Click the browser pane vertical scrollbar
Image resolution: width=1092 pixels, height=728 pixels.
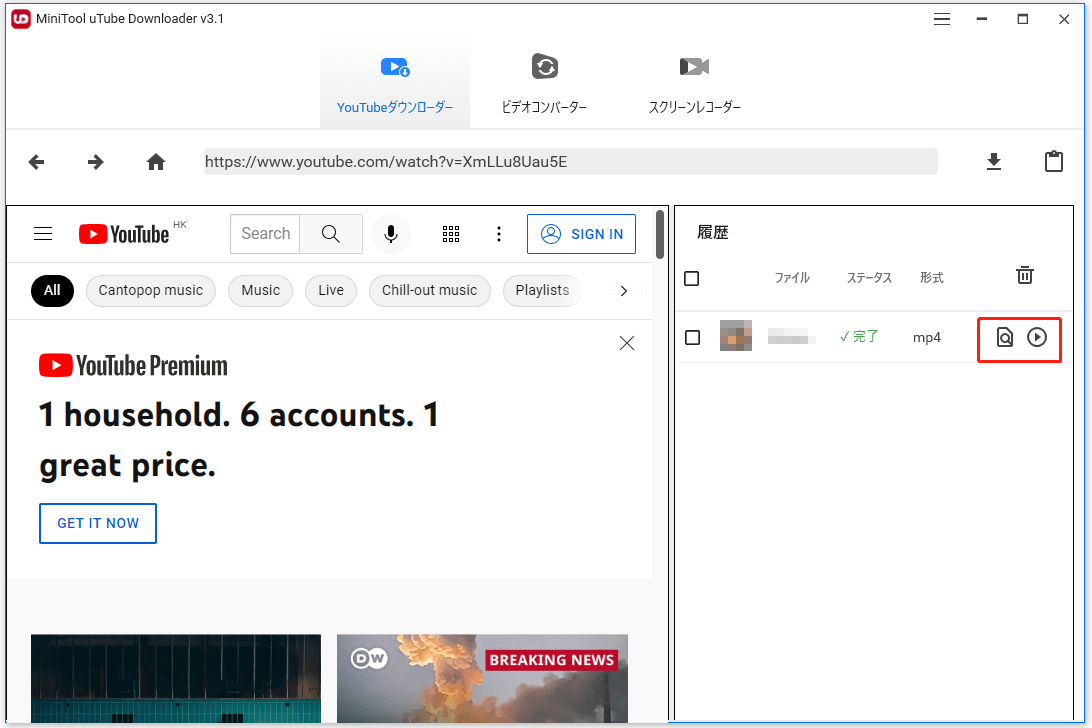tap(660, 234)
